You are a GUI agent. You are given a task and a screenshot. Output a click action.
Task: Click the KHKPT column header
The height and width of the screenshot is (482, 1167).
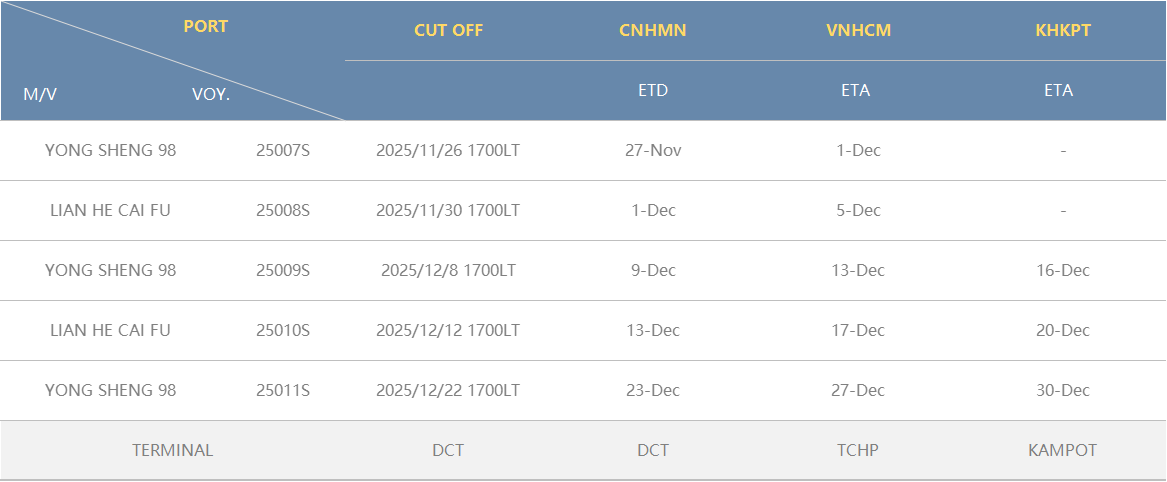click(1062, 30)
